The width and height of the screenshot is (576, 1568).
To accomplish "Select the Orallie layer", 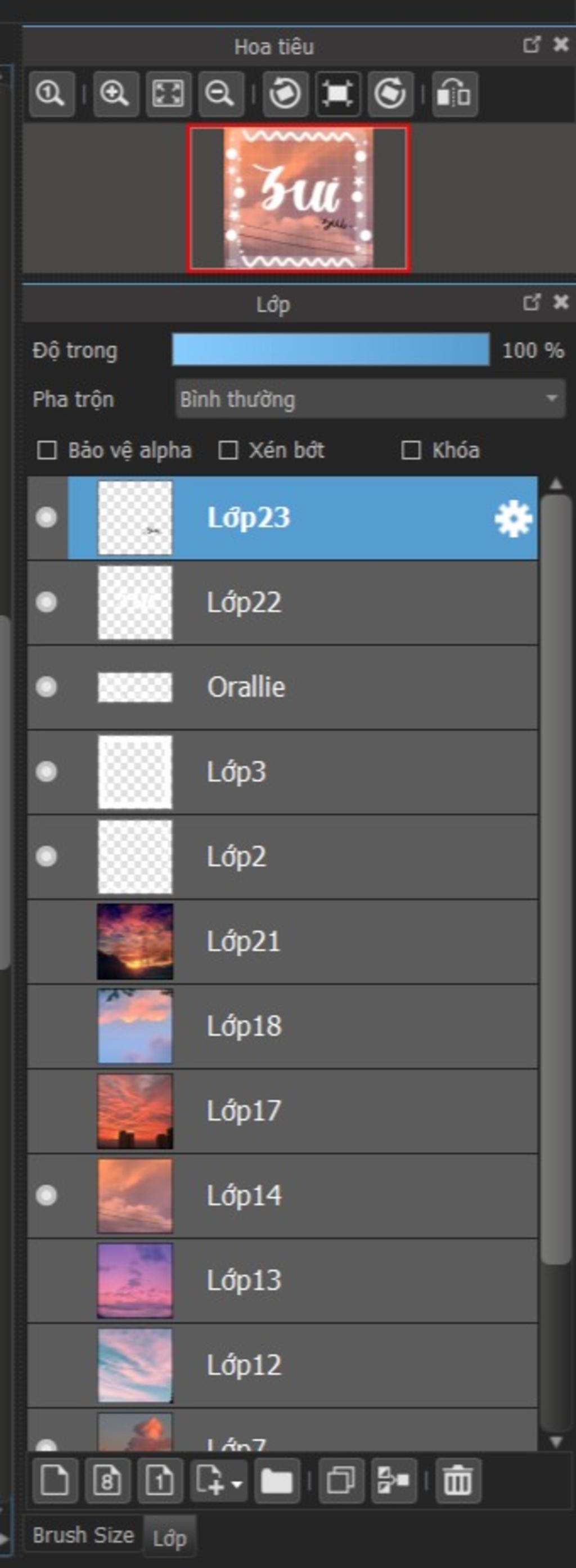I will (x=282, y=687).
